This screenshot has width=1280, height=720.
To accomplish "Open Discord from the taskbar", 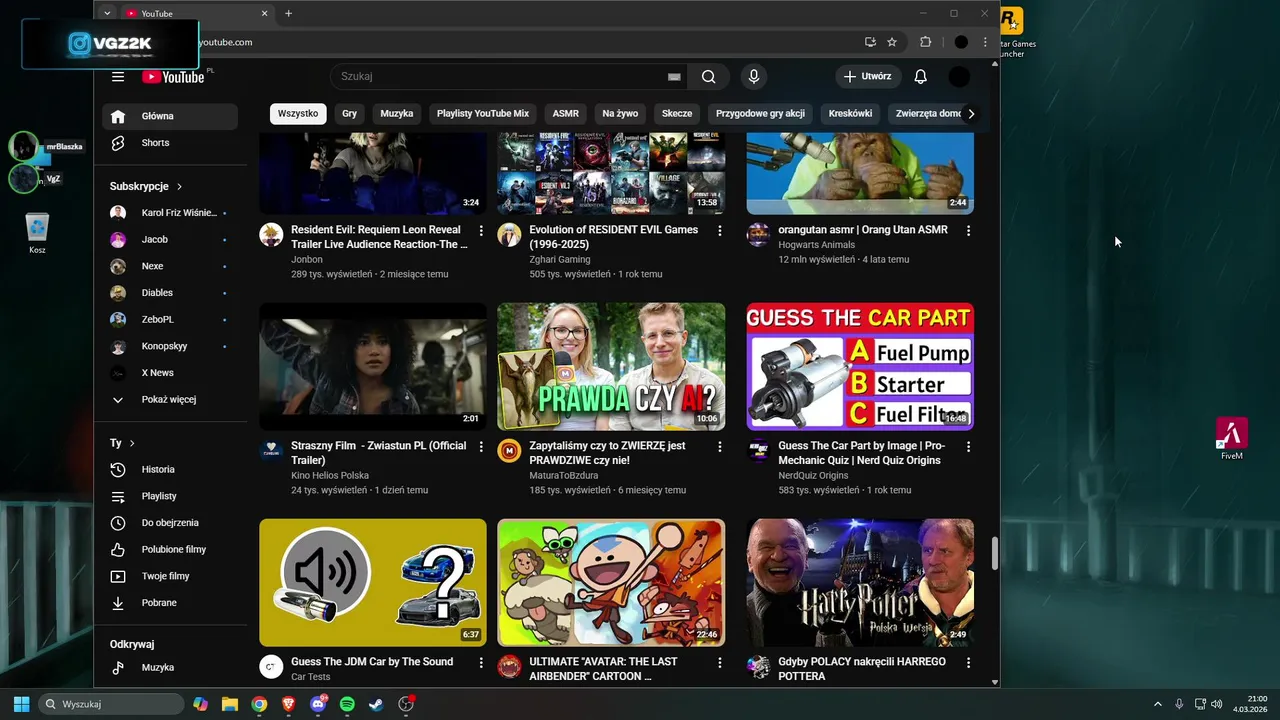I will (318, 704).
